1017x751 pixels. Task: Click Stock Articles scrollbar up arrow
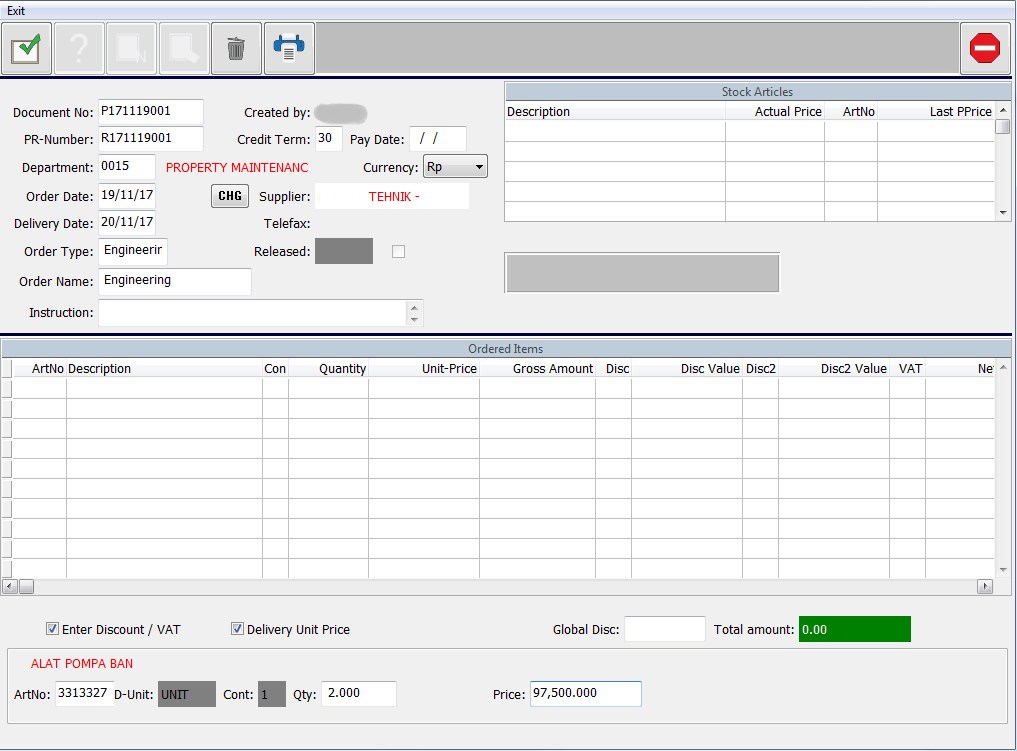1003,110
